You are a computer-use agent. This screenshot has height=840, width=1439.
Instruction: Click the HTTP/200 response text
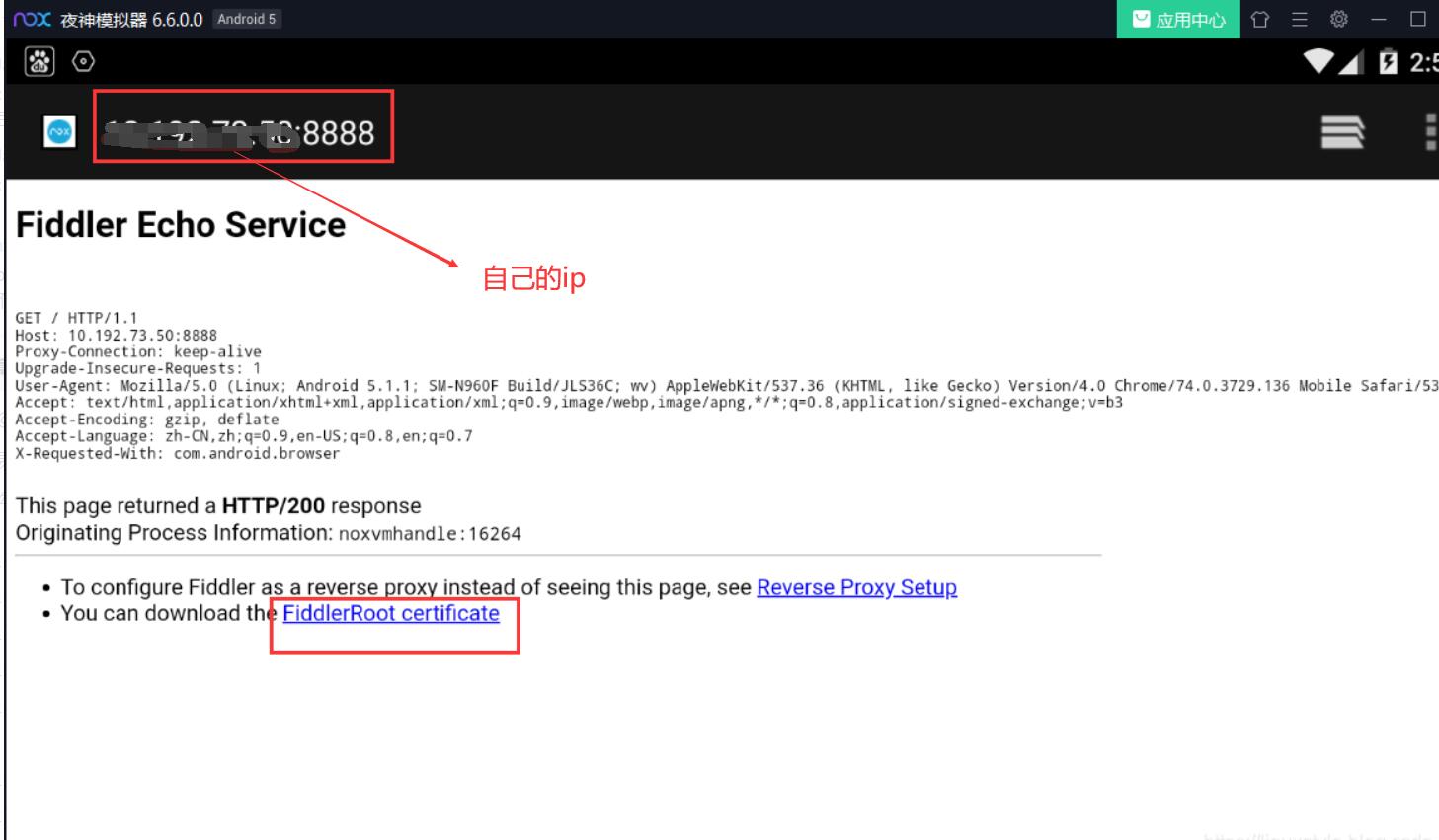pos(274,506)
